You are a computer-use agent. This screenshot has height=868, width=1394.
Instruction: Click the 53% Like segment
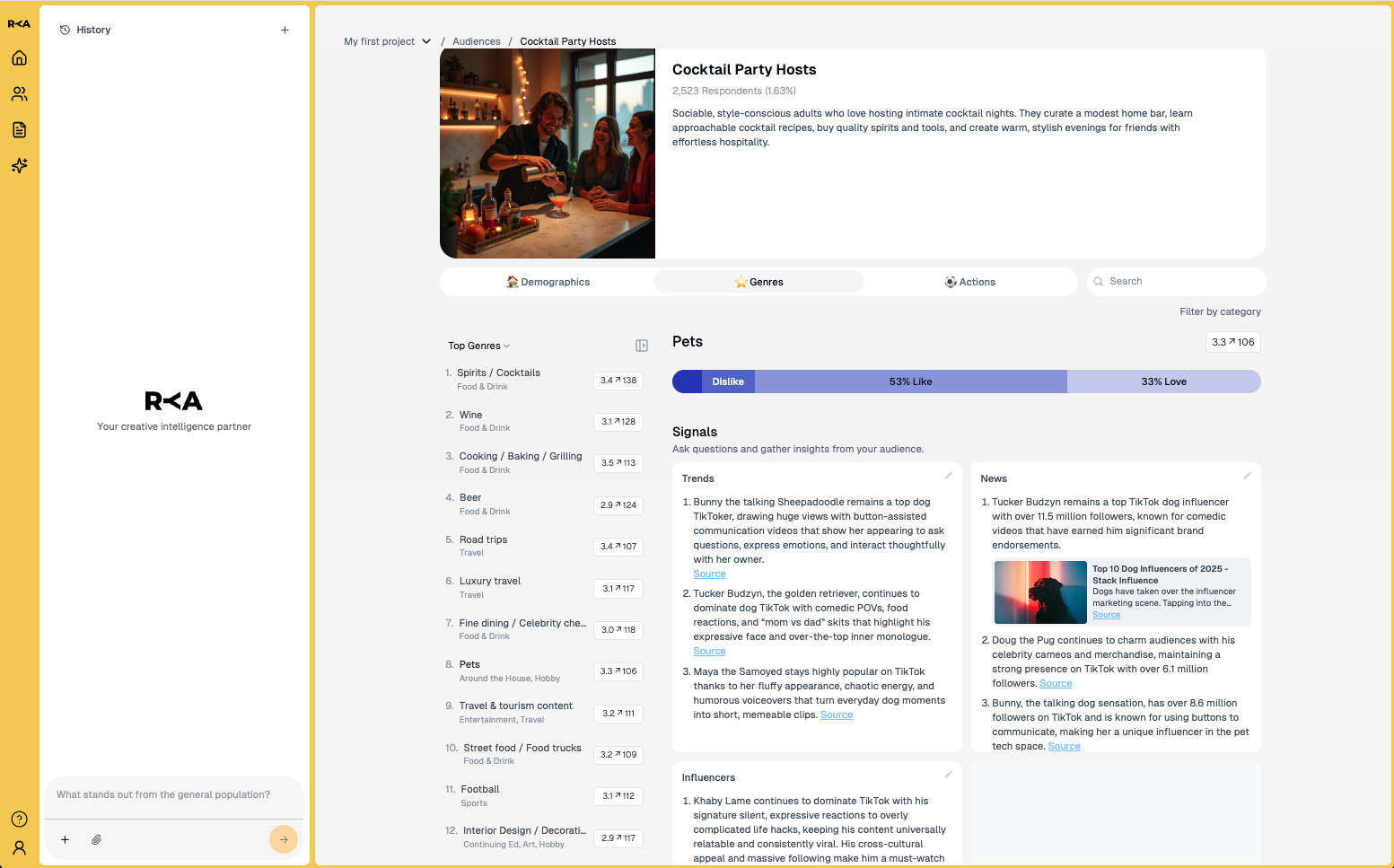(911, 381)
